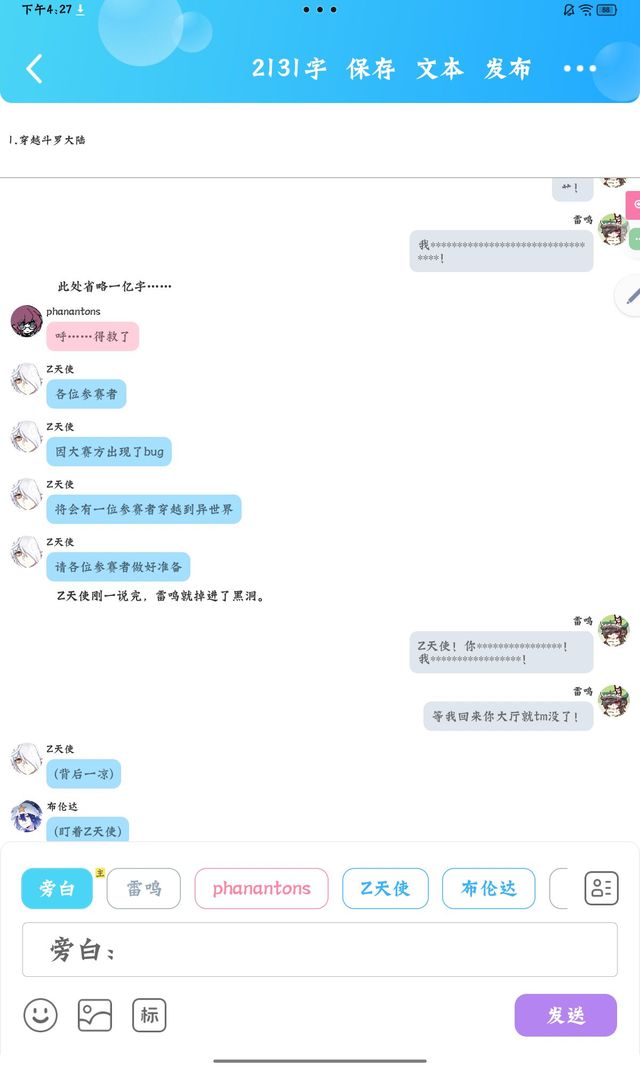Tap the pink side tab icon
This screenshot has height=1067, width=640.
[x=634, y=204]
